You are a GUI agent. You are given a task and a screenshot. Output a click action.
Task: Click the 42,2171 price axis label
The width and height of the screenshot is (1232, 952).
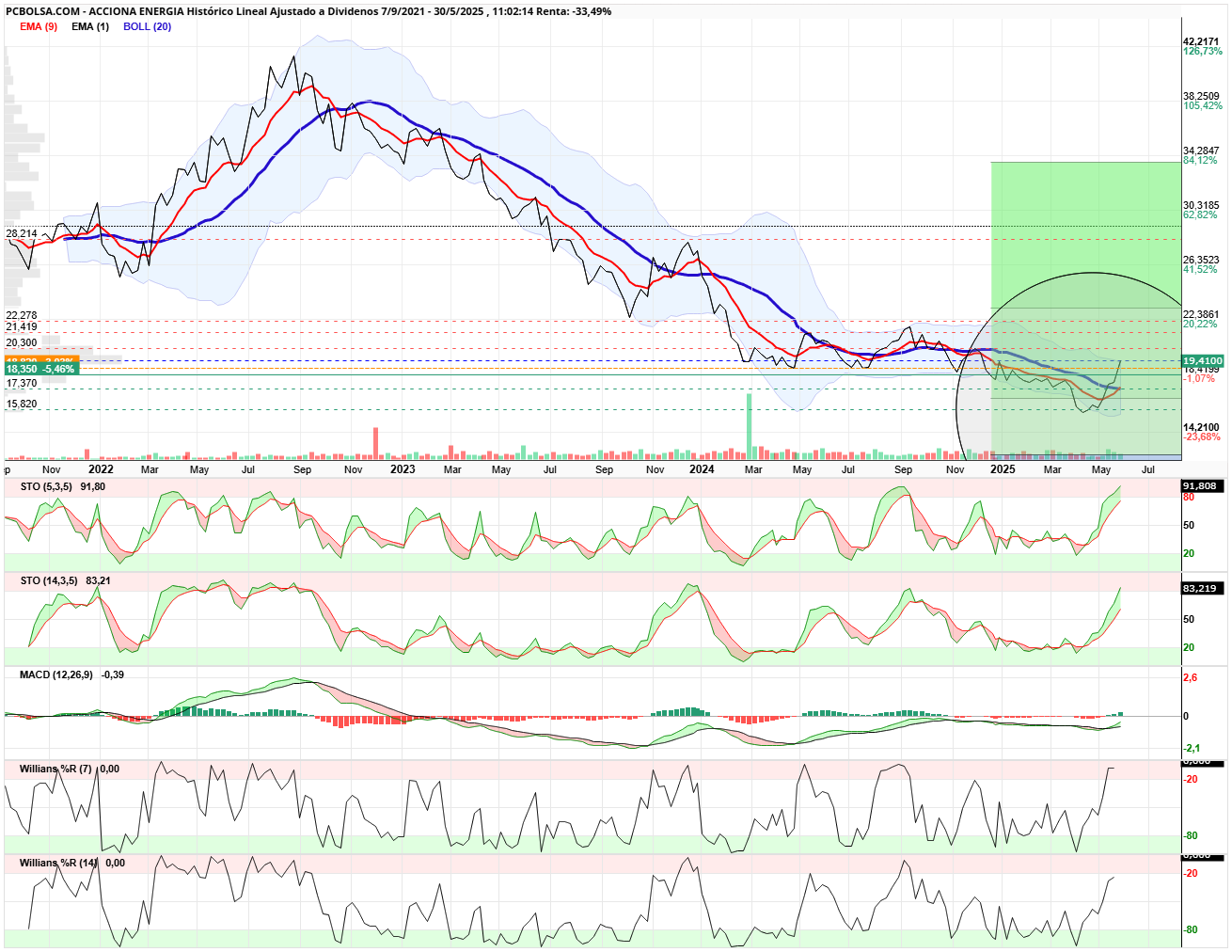click(1201, 41)
